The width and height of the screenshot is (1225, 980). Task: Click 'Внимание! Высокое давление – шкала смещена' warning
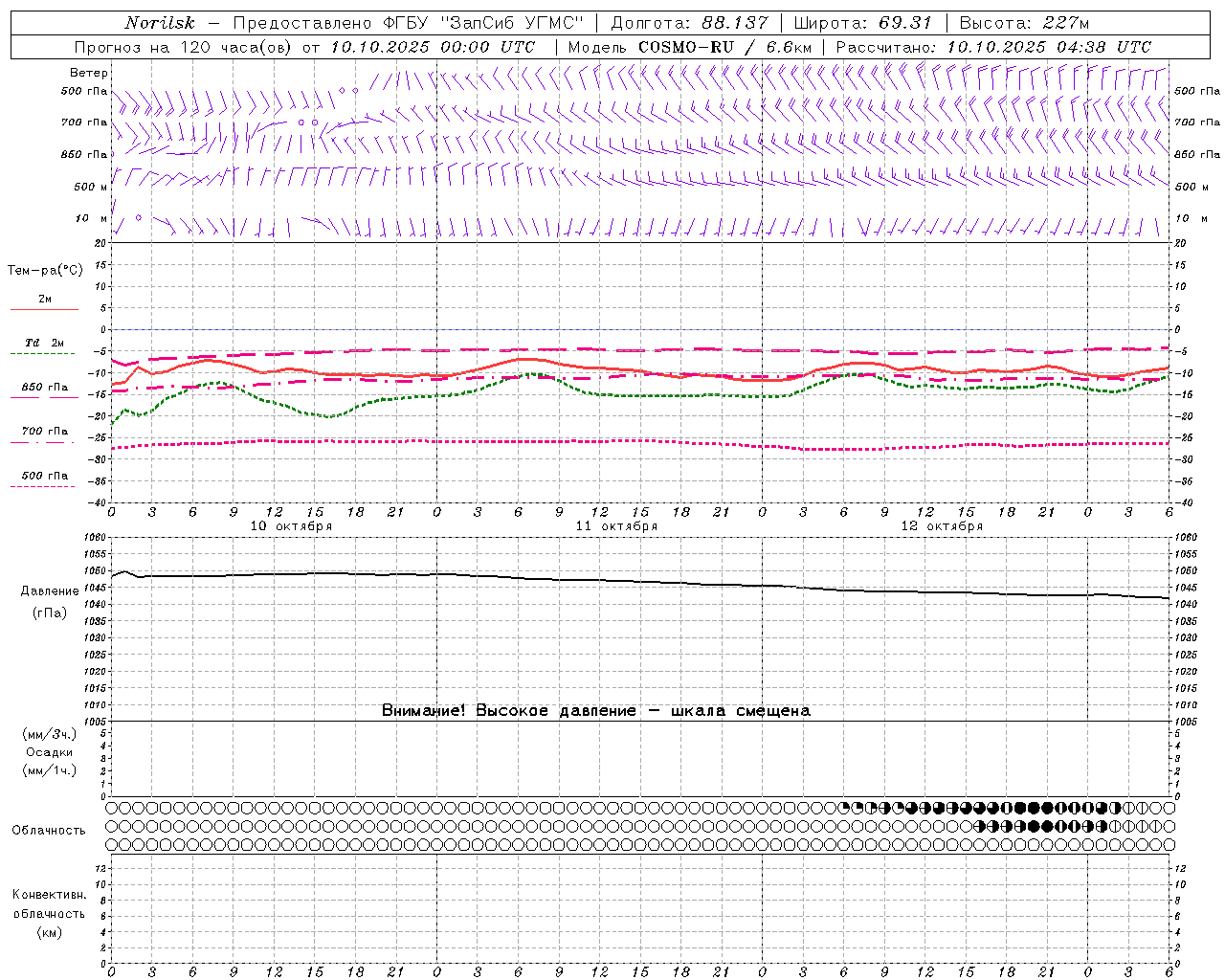[596, 710]
